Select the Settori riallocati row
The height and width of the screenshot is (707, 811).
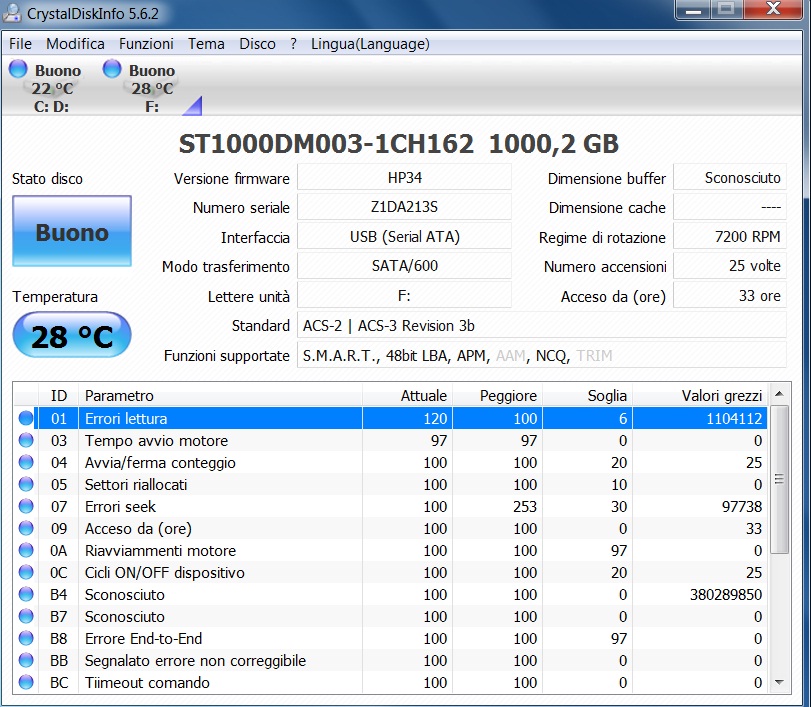pos(391,484)
